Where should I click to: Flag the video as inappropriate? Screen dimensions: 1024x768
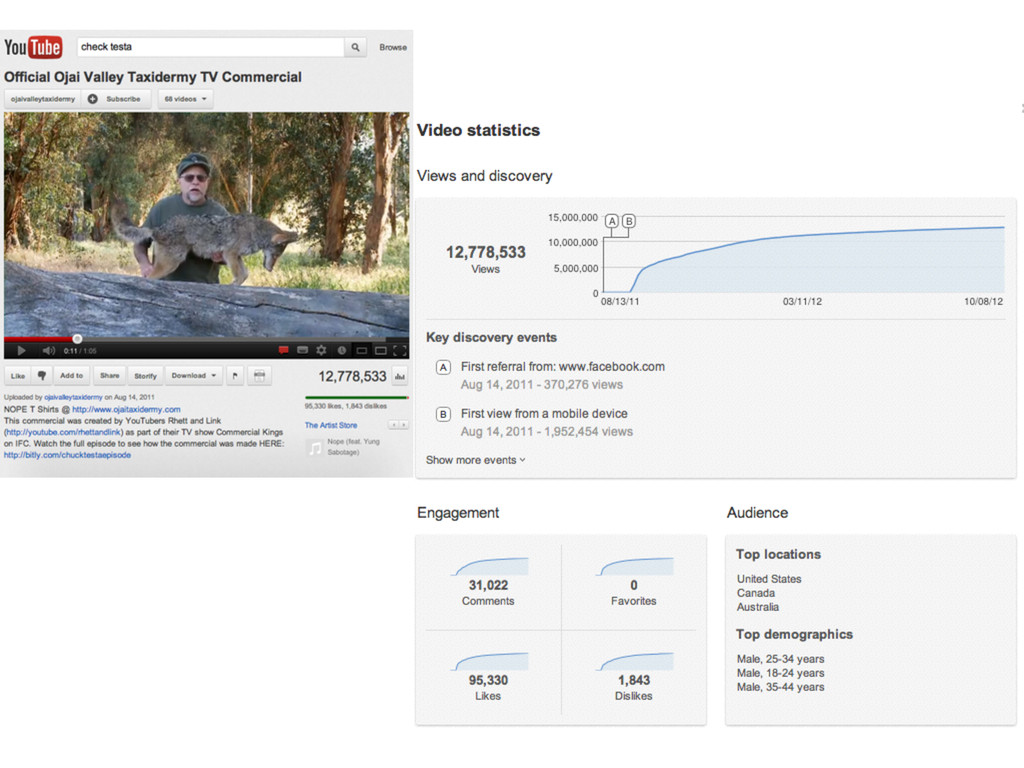[235, 376]
